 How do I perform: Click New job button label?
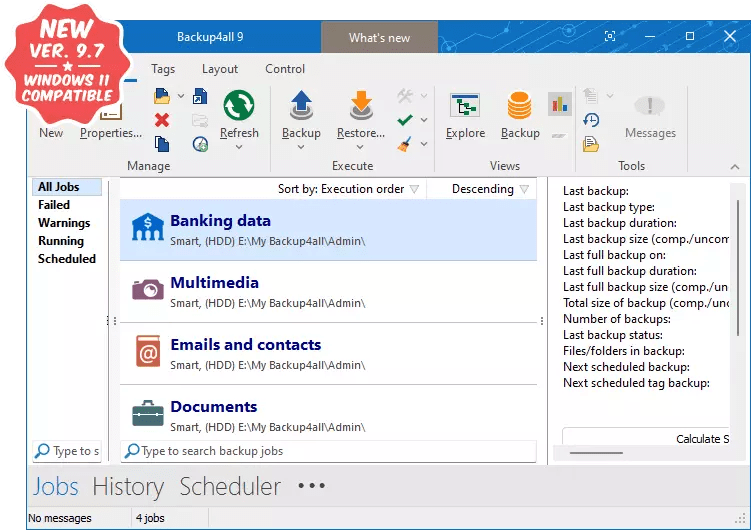[51, 133]
